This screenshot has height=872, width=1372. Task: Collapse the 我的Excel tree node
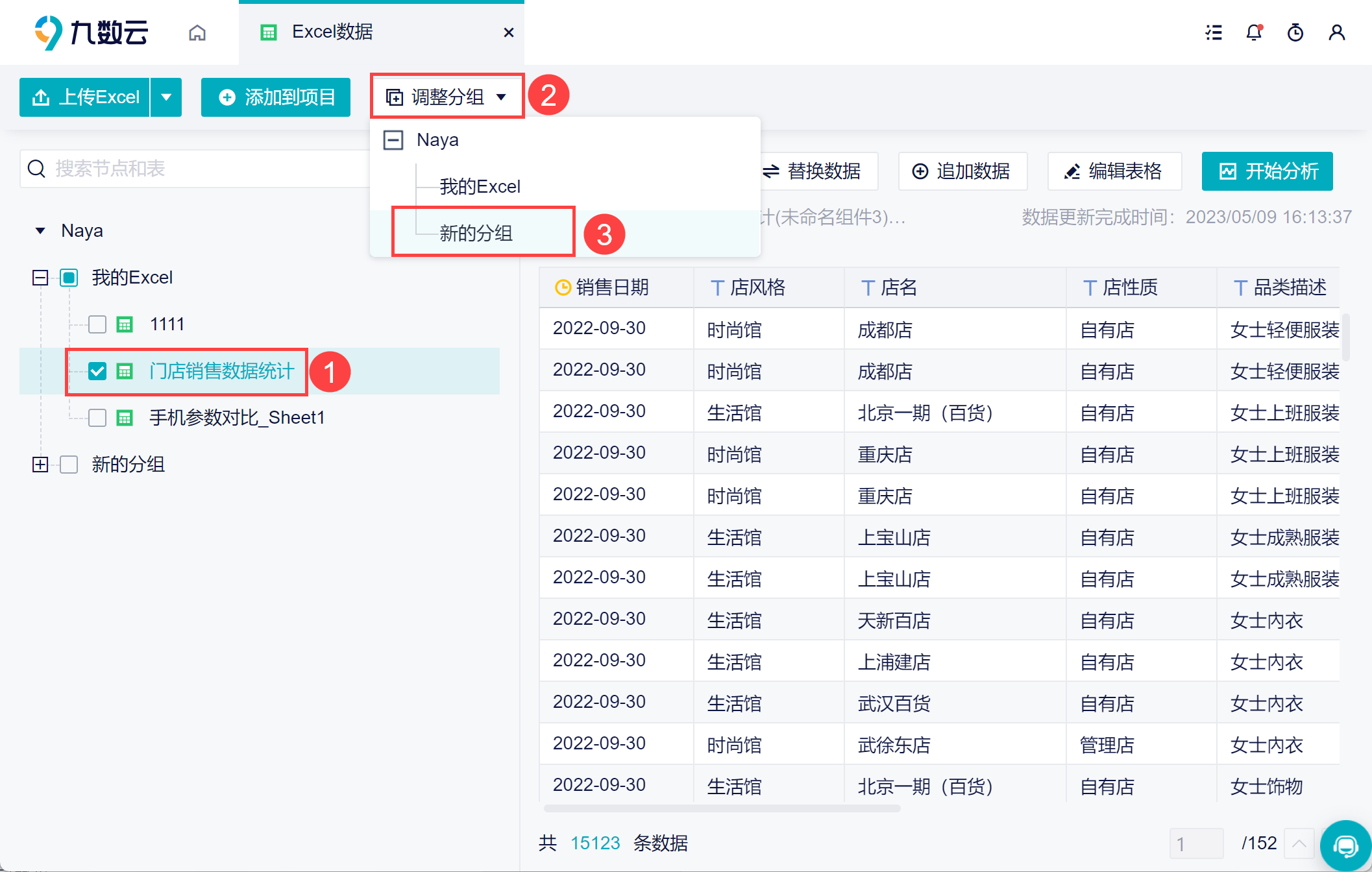tap(40, 278)
